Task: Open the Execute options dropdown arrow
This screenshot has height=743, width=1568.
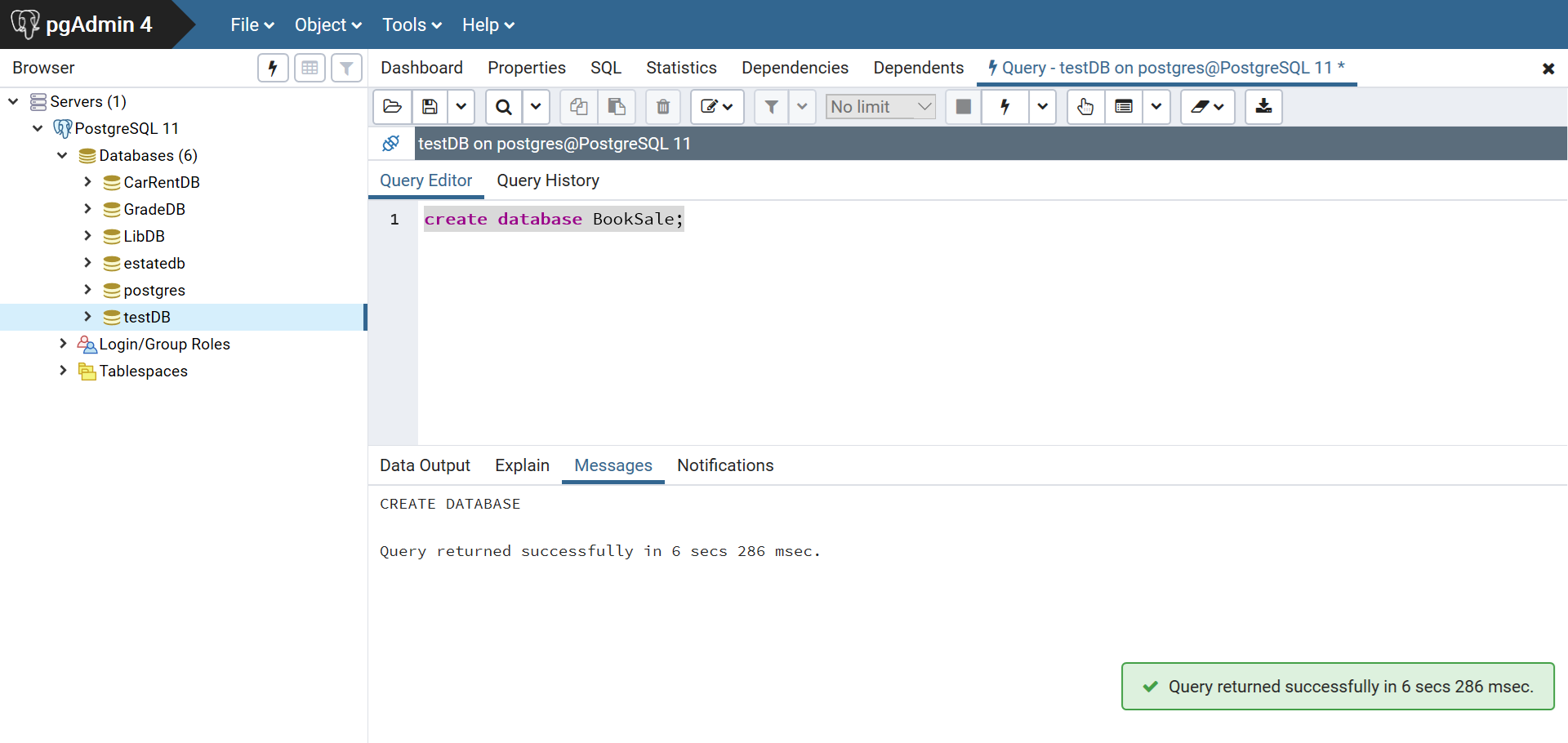Action: tap(1042, 107)
